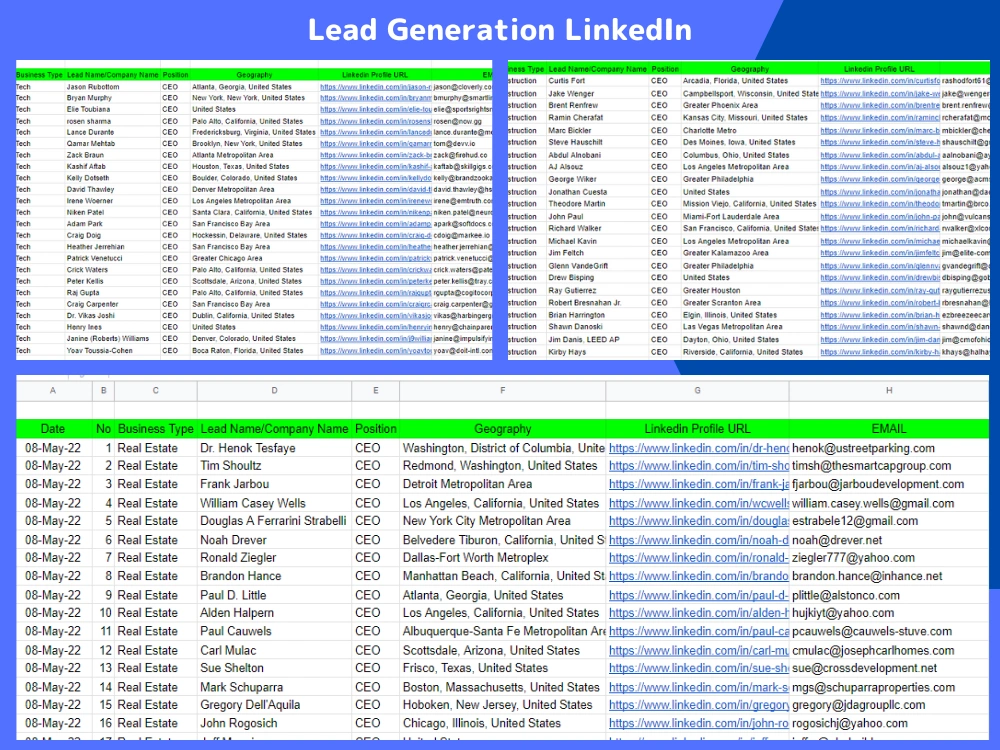
Task: Follow Frank Jarbou's LinkedIn profile link
Action: [698, 484]
